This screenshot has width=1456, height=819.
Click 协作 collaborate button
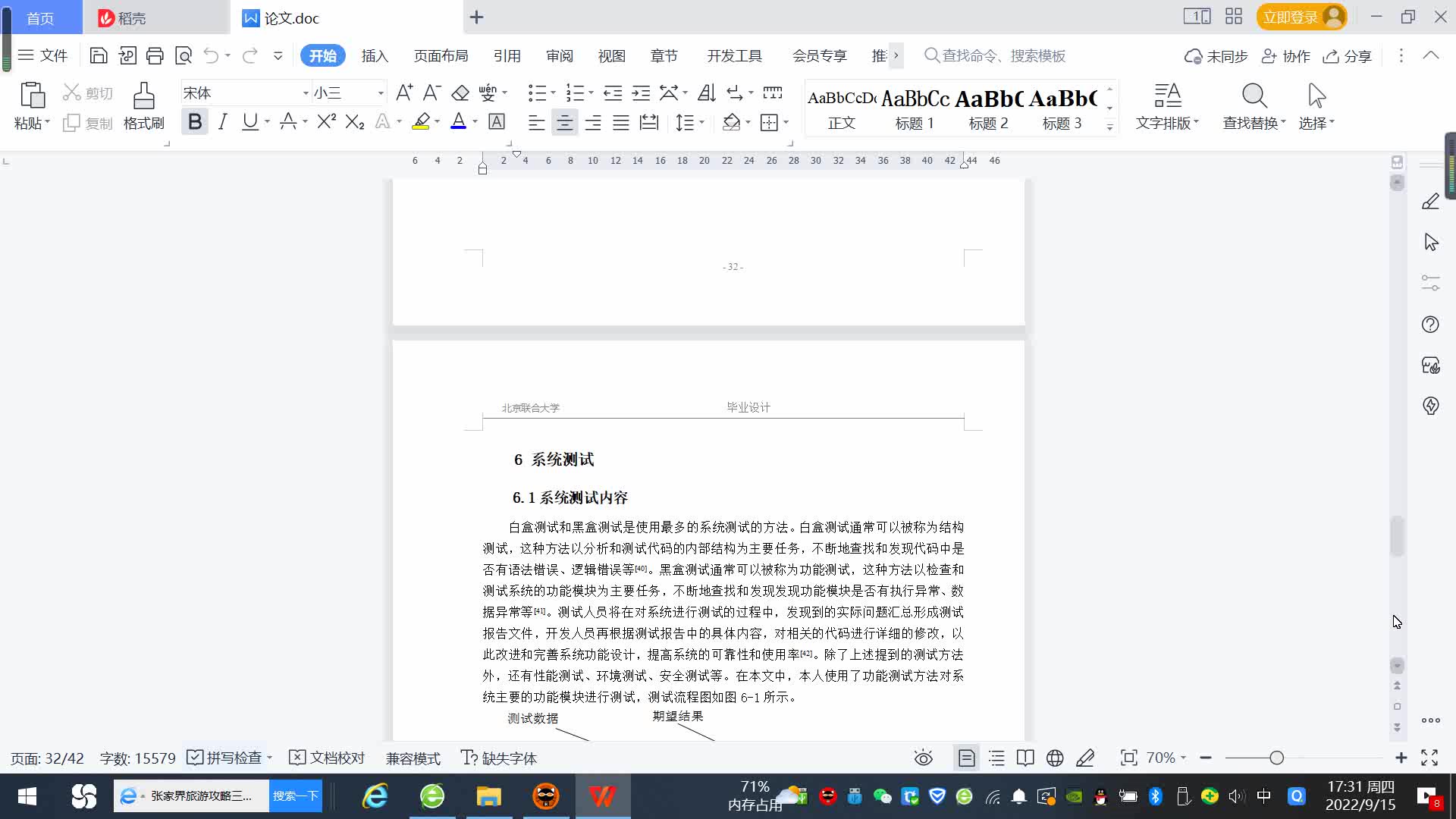(1286, 56)
